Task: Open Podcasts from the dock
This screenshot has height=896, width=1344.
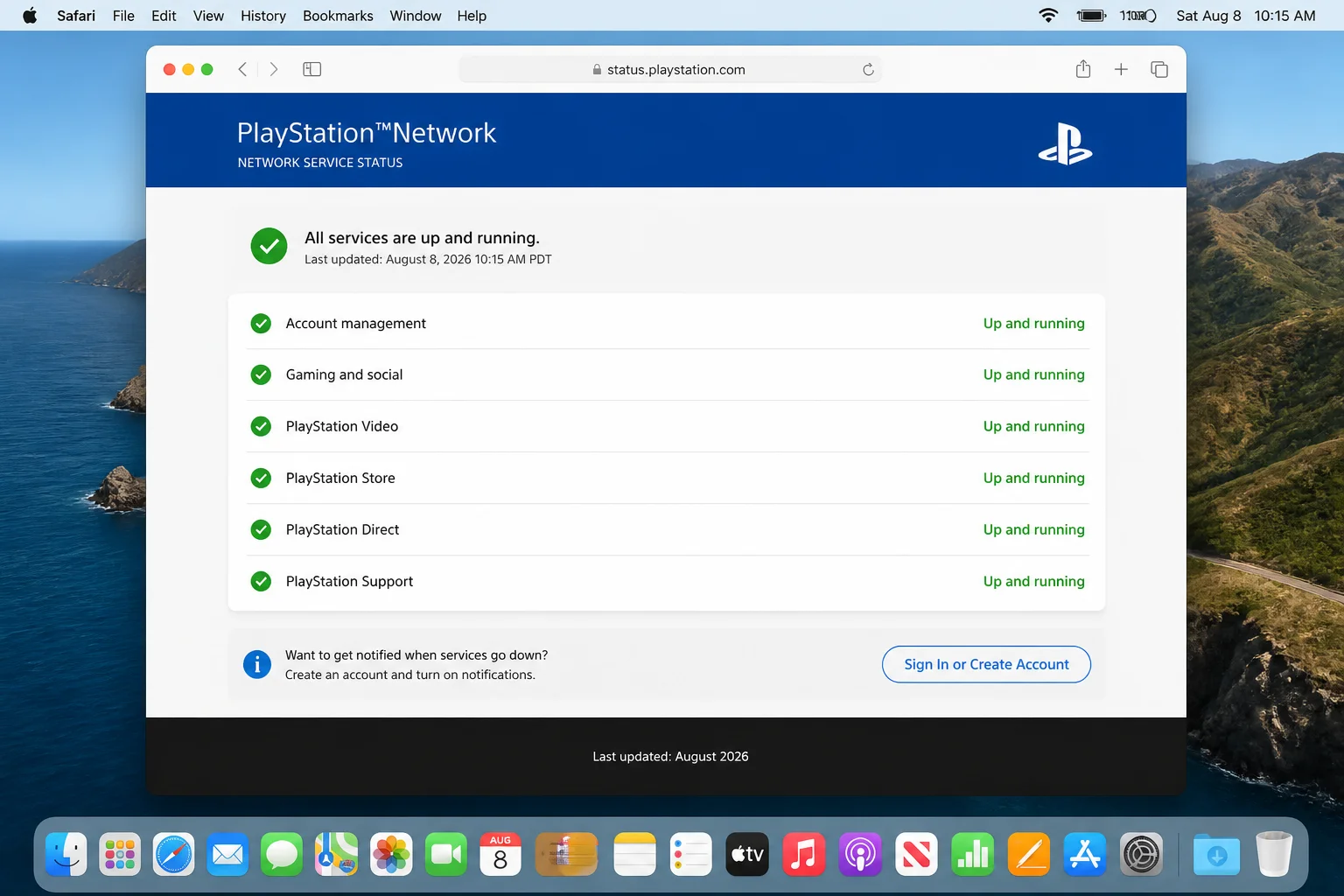Action: coord(860,854)
